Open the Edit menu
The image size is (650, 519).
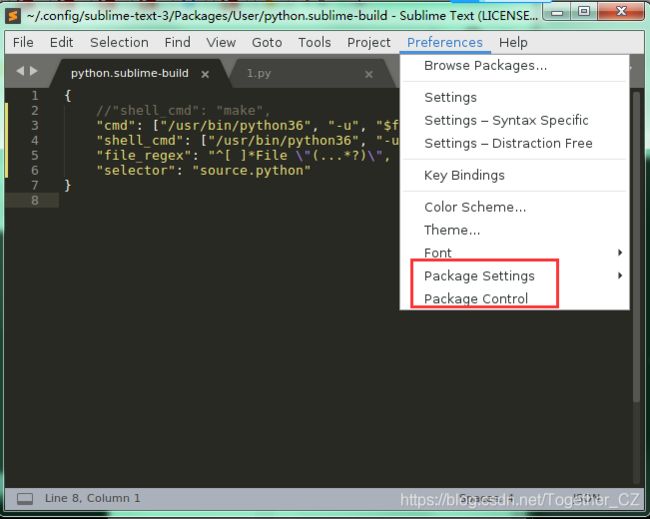coord(61,43)
